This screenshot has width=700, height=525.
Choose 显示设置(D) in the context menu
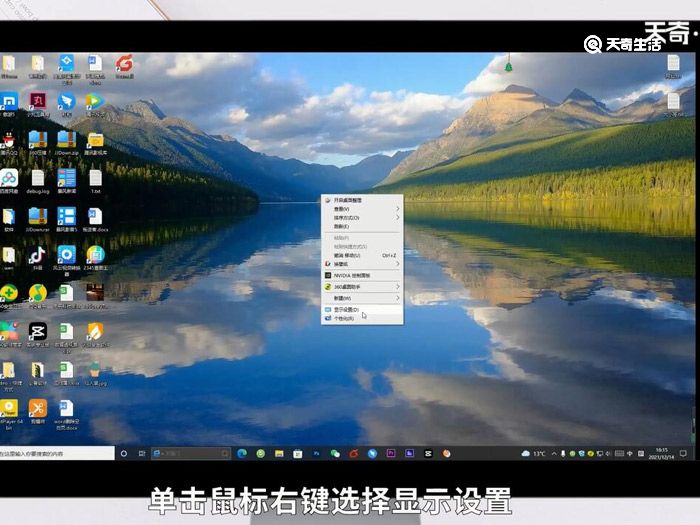[x=362, y=309]
